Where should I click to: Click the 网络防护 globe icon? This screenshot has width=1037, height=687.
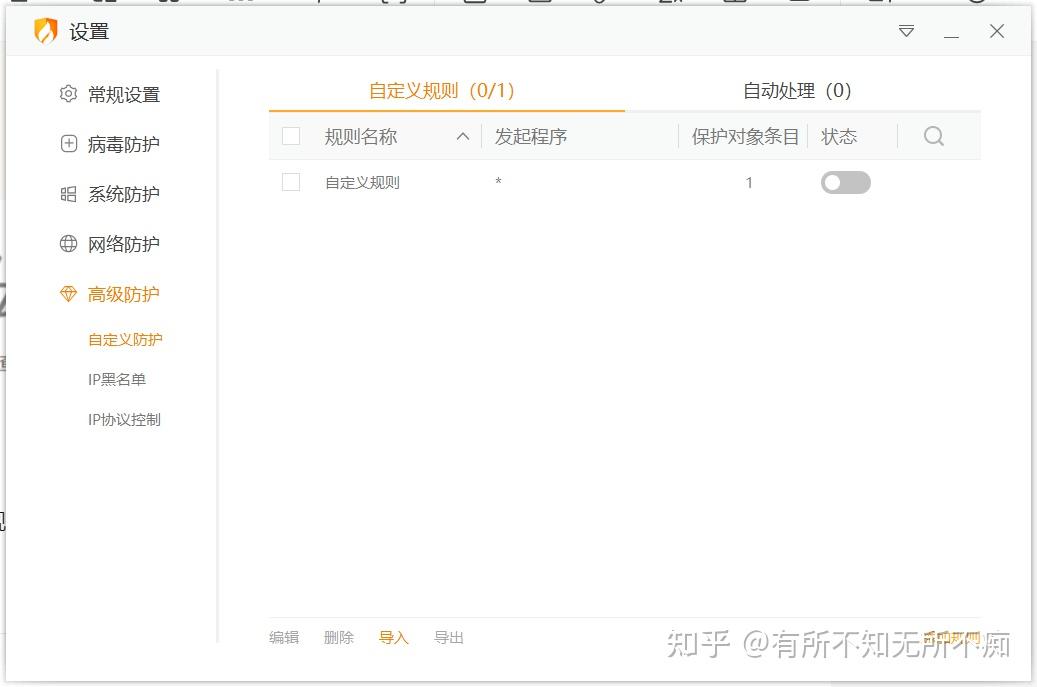69,243
